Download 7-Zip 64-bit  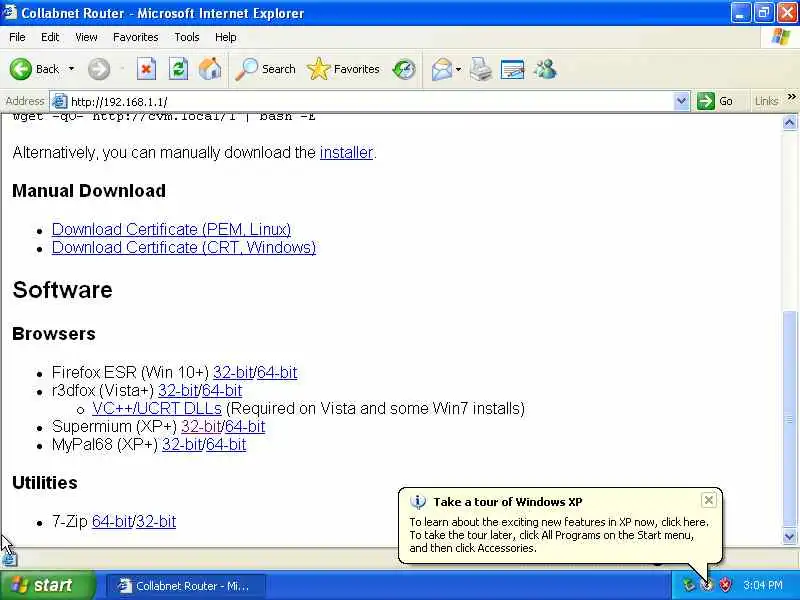[x=112, y=521]
